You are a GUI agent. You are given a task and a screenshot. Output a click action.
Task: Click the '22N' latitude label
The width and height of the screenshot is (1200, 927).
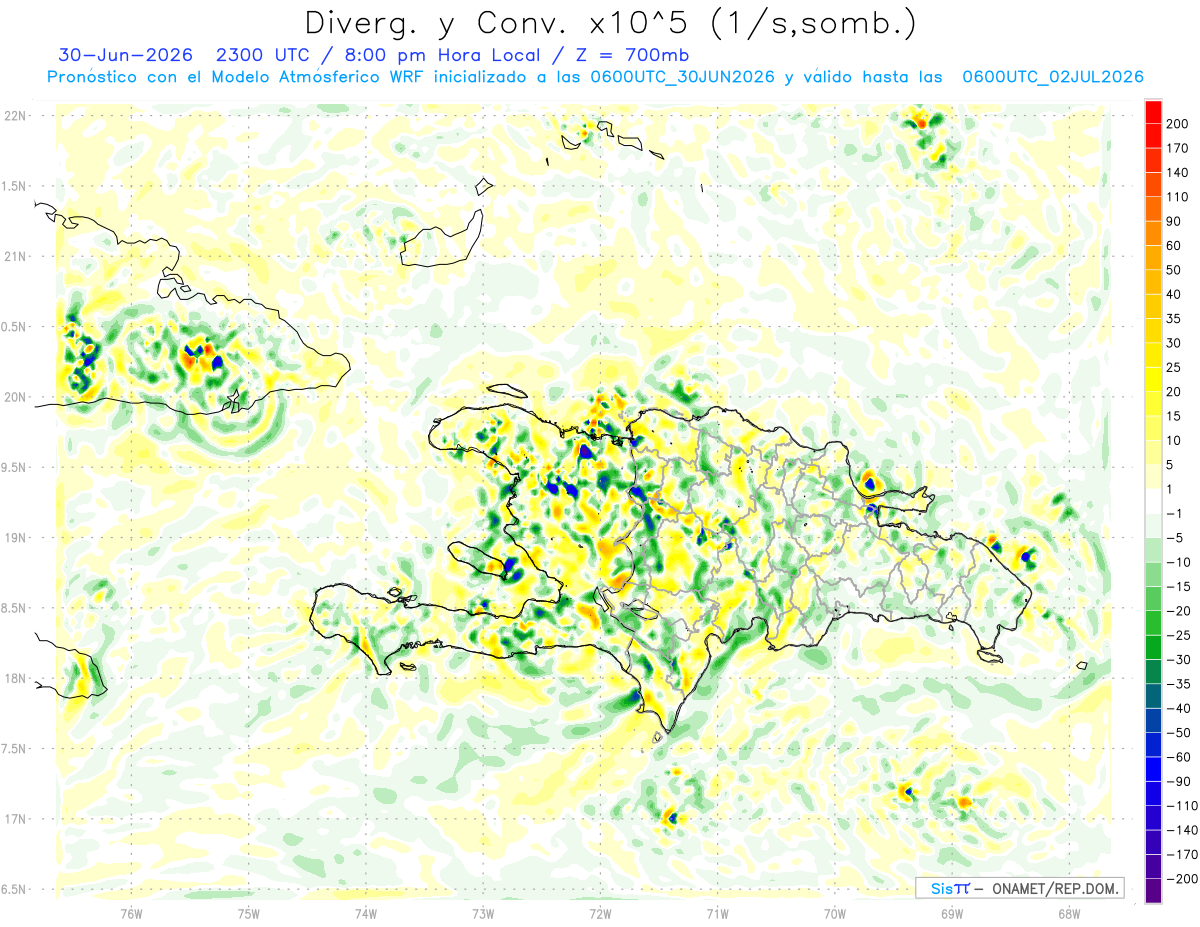tap(17, 115)
